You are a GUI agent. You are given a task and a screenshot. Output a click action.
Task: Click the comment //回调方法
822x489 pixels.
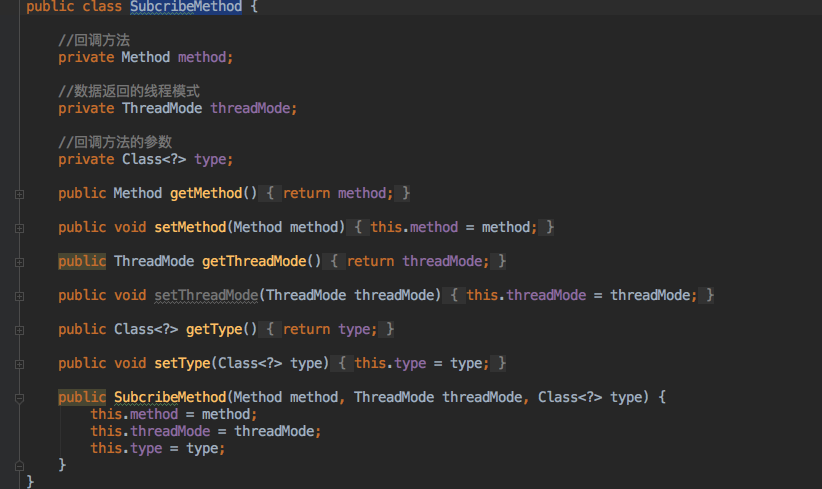click(x=94, y=40)
